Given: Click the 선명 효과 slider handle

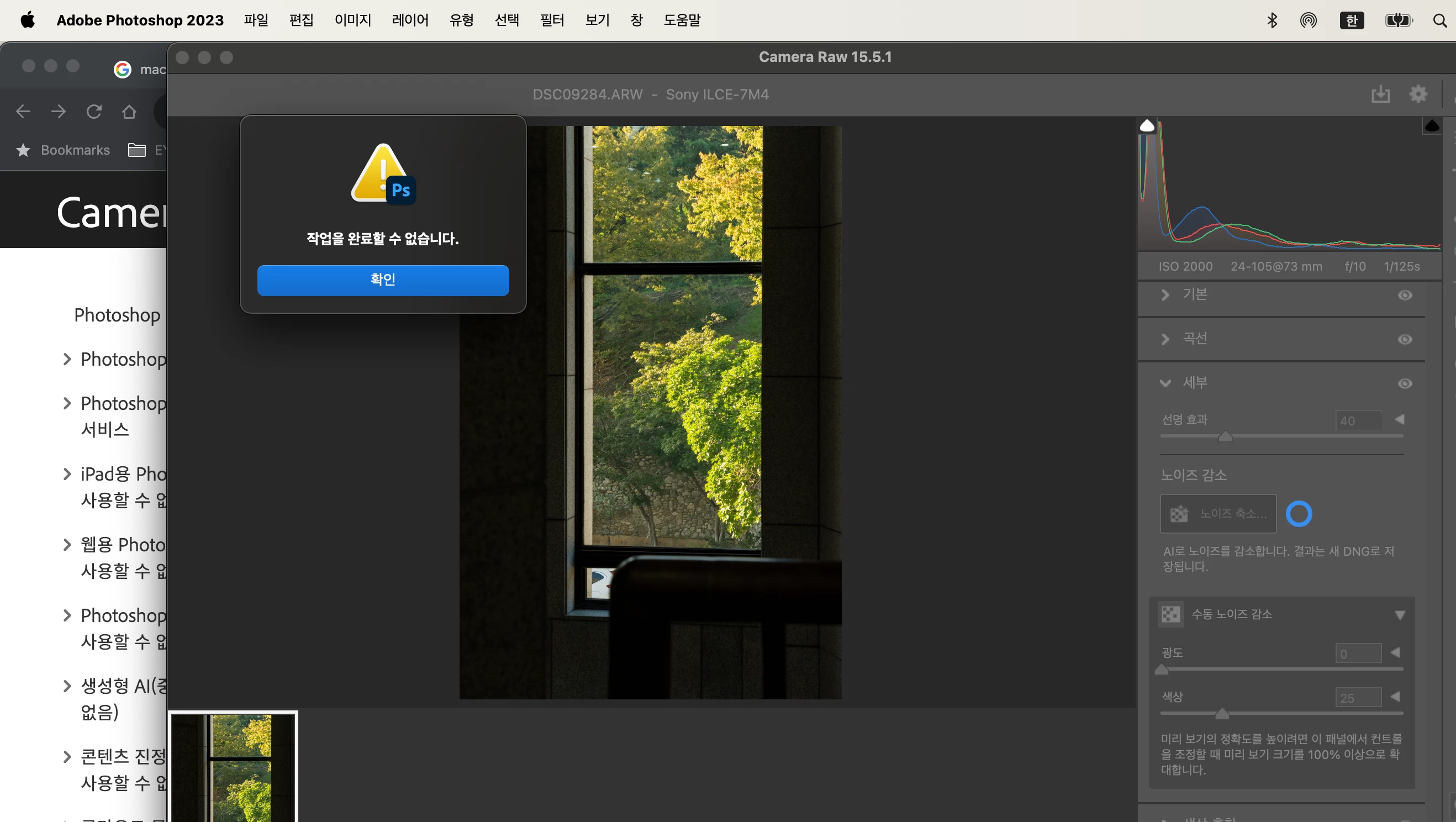Looking at the screenshot, I should coord(1225,436).
